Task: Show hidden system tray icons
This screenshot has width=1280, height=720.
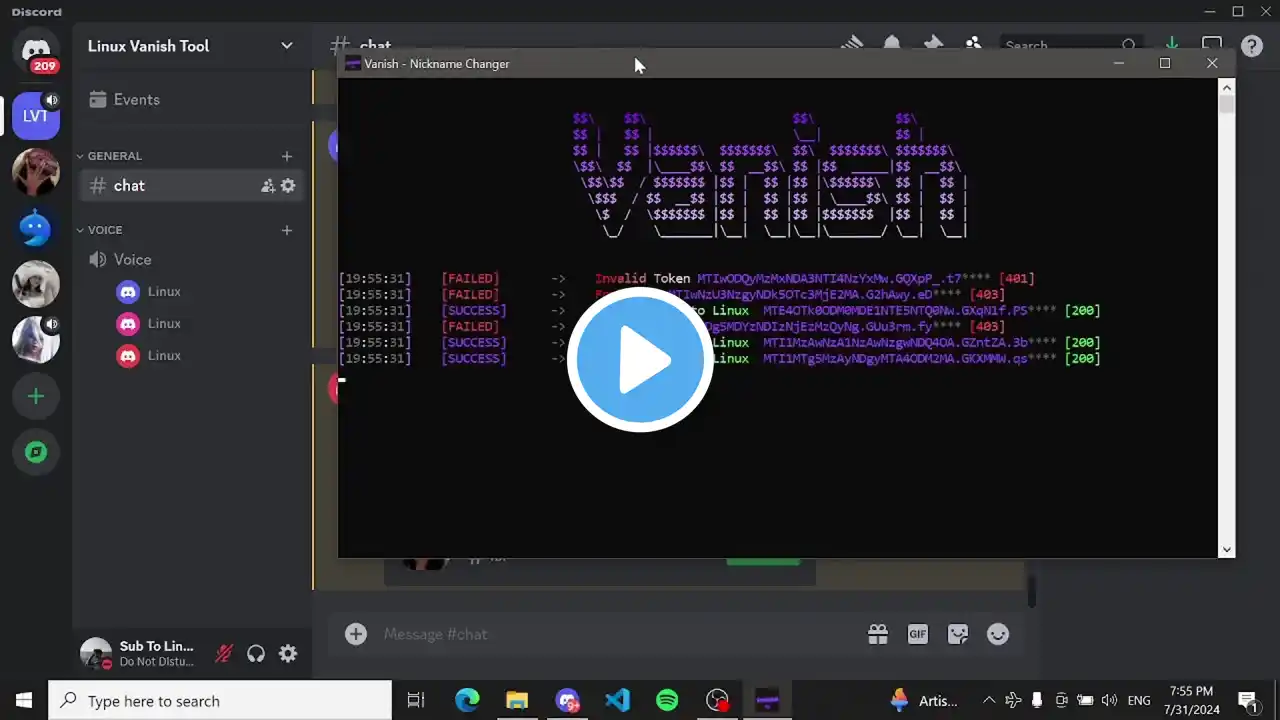Action: pyautogui.click(x=989, y=700)
